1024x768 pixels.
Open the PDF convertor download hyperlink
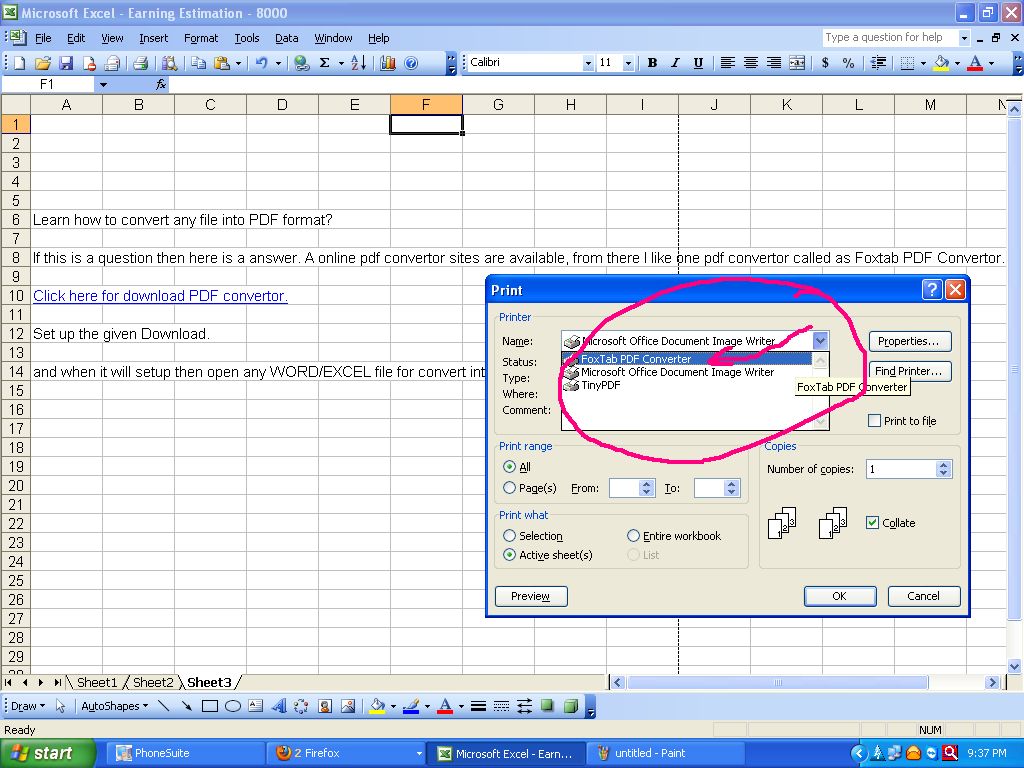160,296
